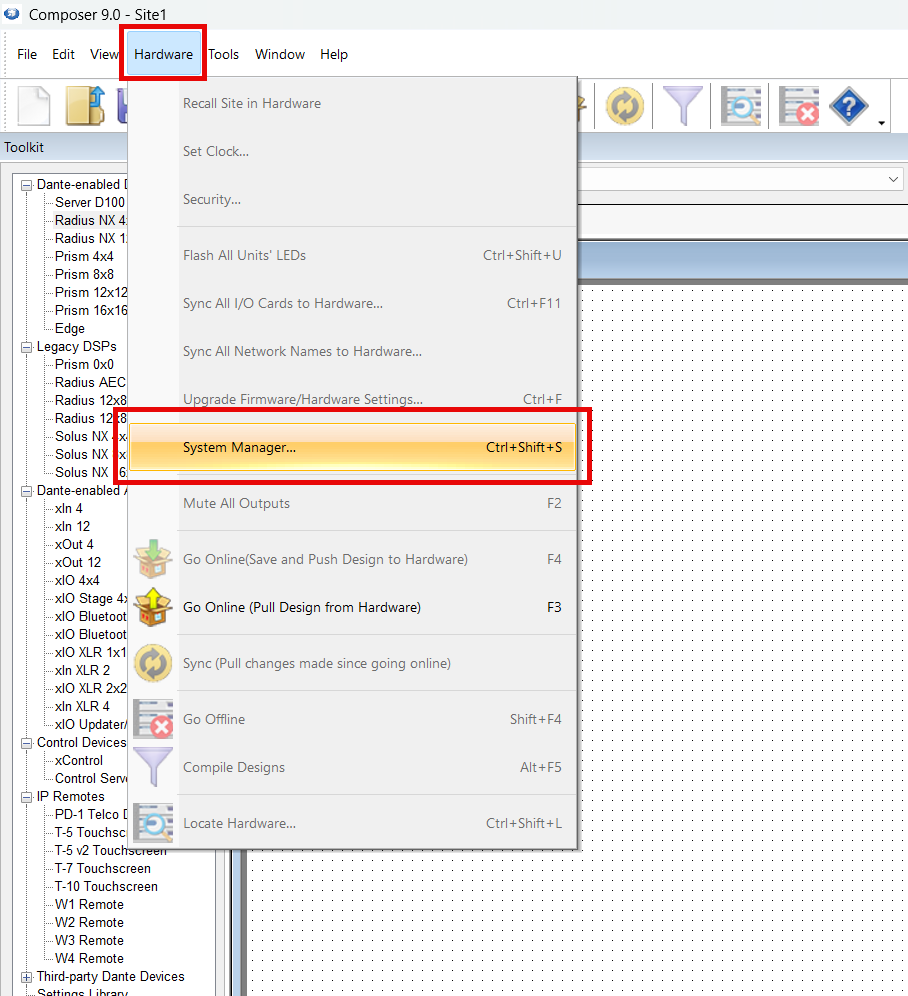Click the Compile Designs funnel menu icon
The image size is (908, 996).
click(153, 767)
